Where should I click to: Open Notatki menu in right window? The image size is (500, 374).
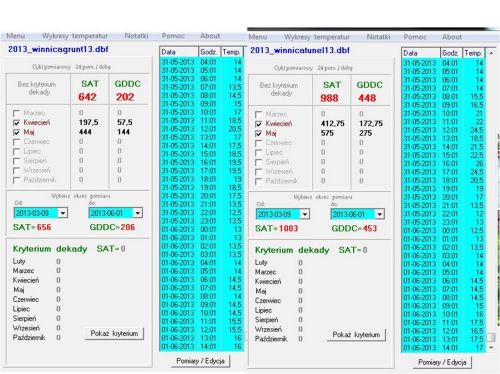tap(378, 37)
